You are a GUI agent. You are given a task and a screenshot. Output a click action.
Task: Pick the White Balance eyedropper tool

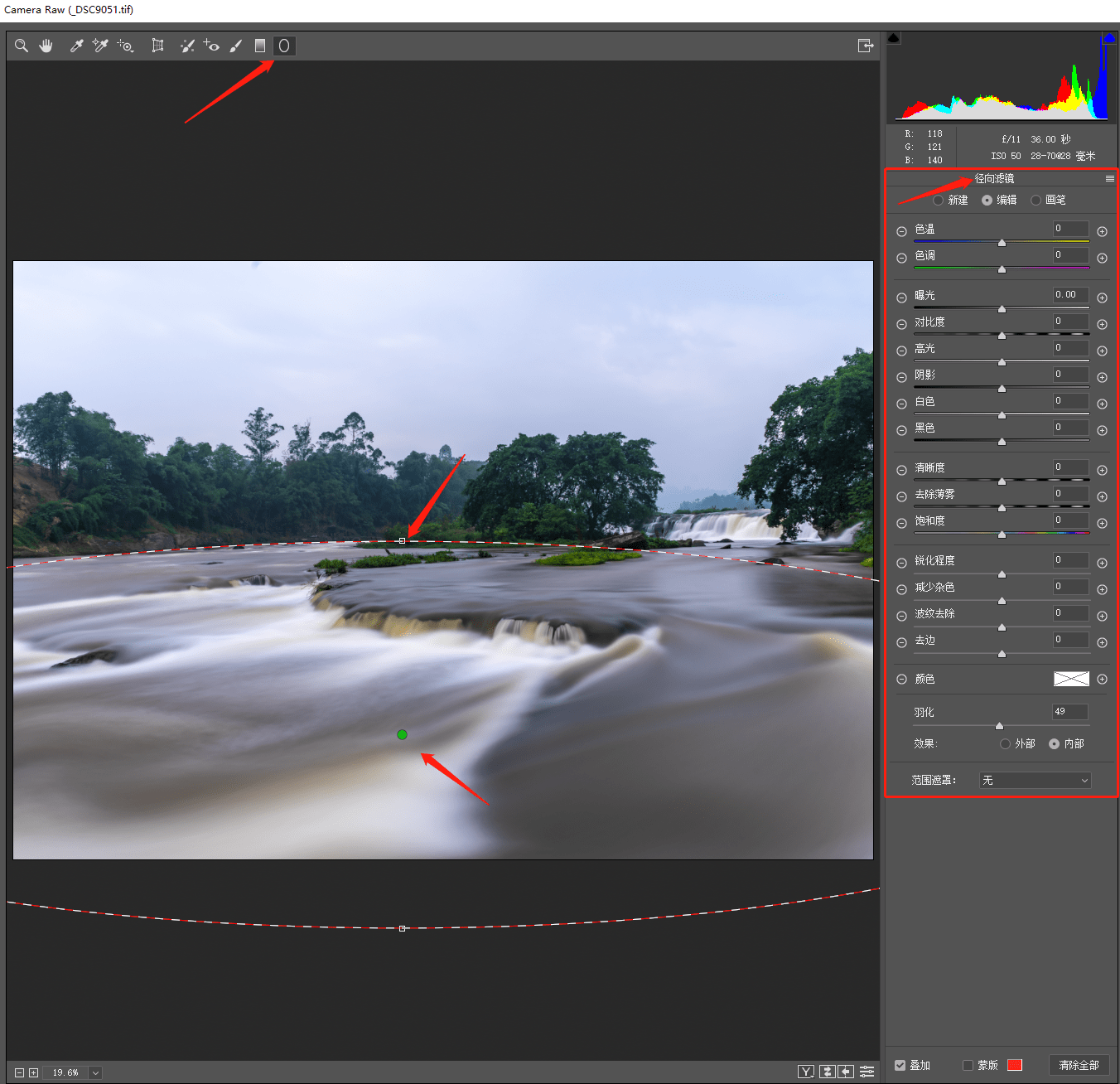pyautogui.click(x=76, y=46)
